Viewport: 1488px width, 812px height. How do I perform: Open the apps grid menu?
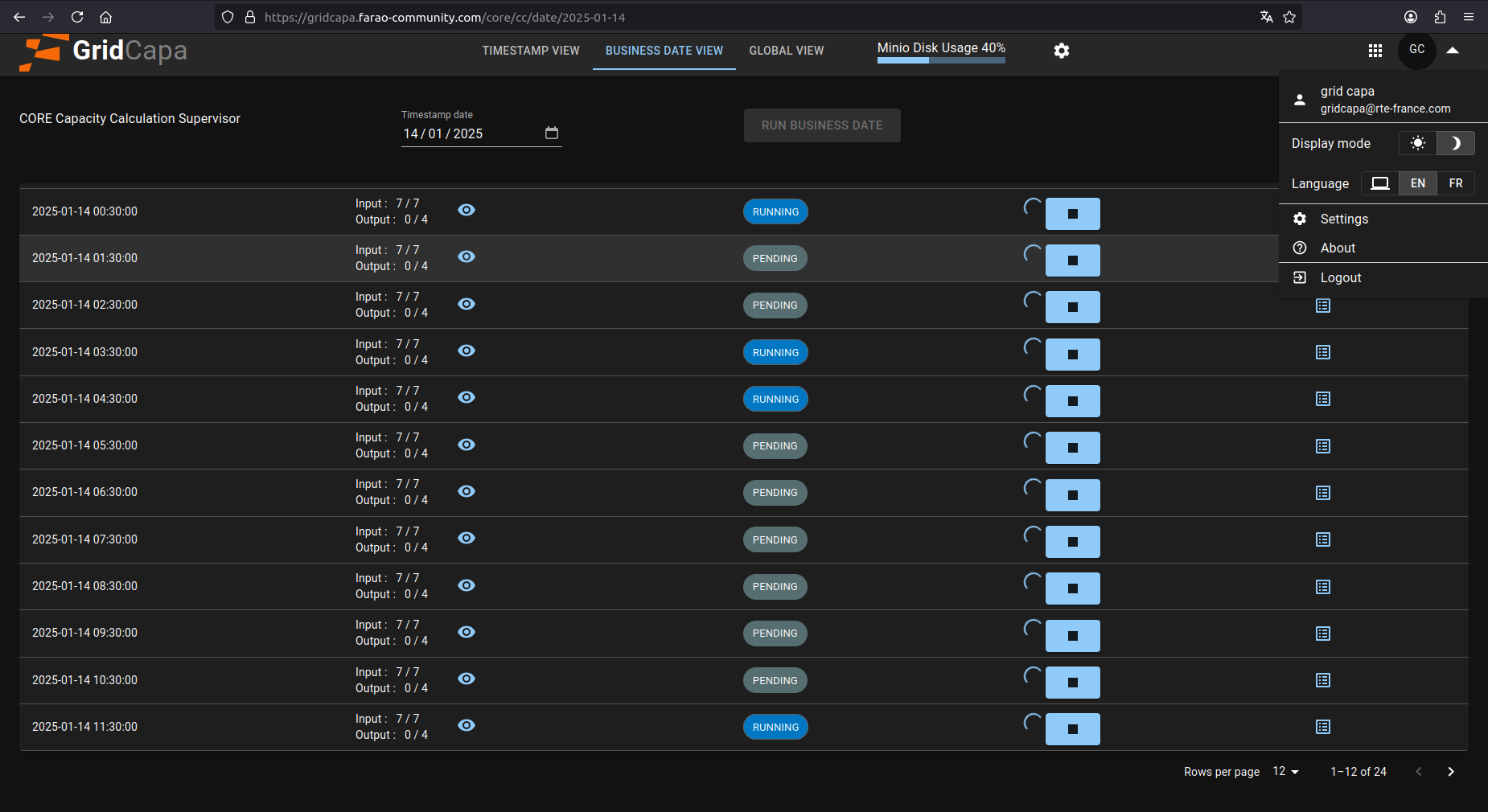pos(1375,51)
